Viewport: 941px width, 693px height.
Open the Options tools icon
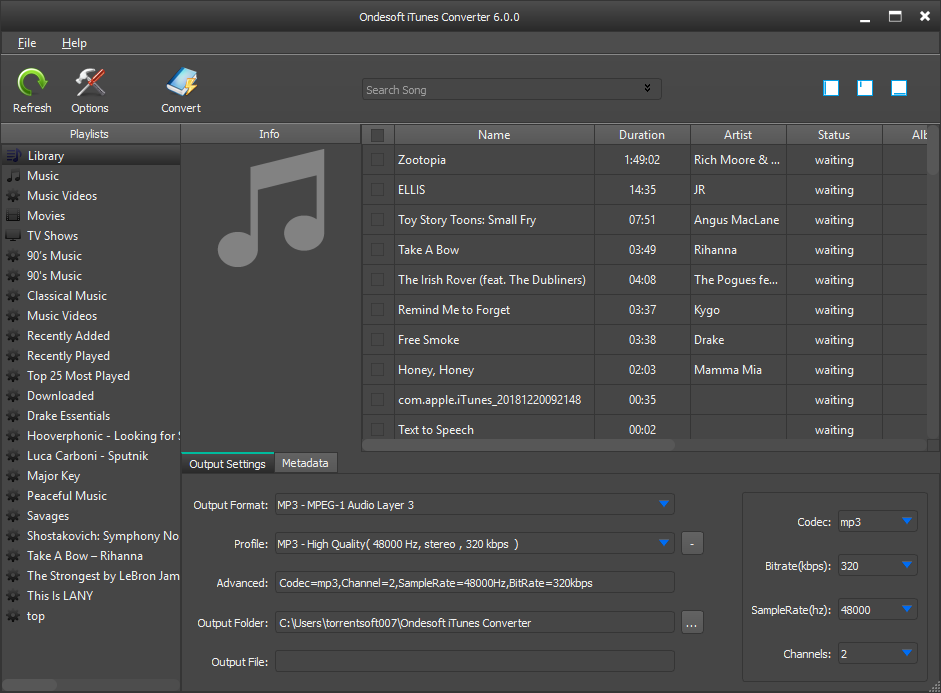[x=90, y=83]
